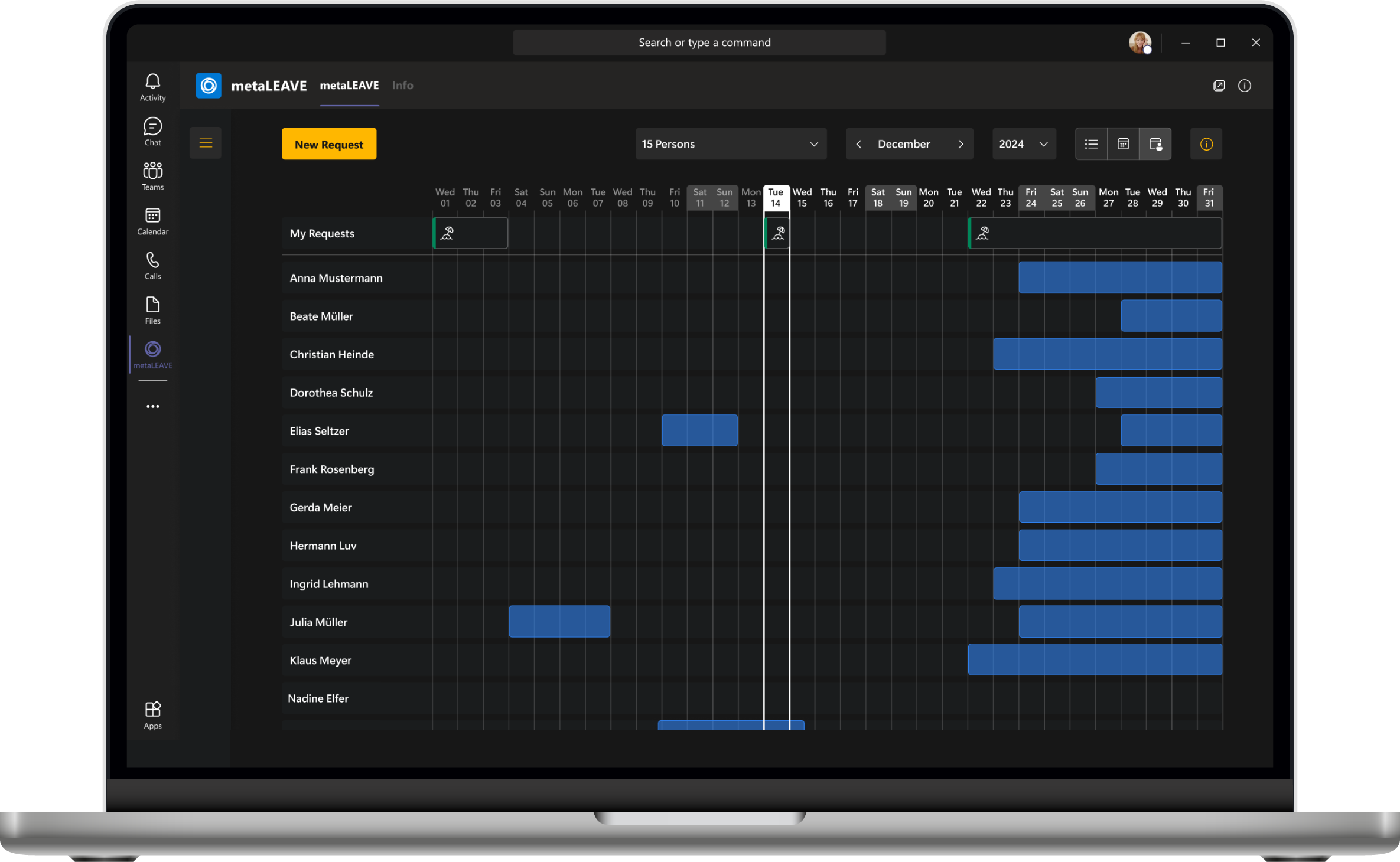
Task: Select the Tue 14 day header
Action: point(776,198)
